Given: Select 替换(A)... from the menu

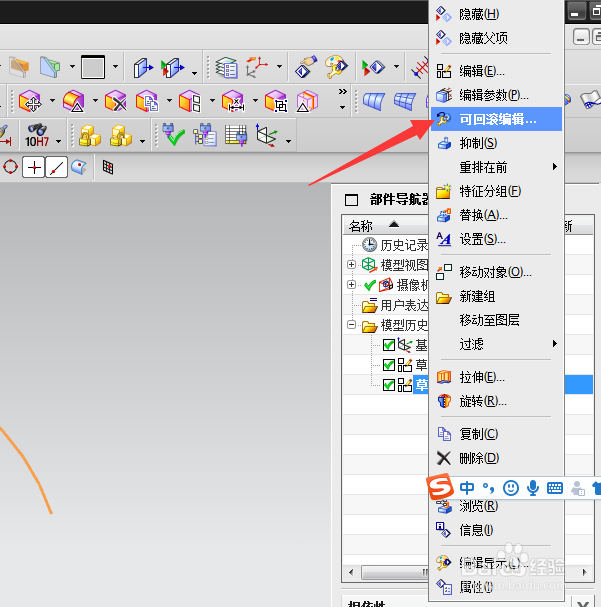Looking at the screenshot, I should coord(496,215).
